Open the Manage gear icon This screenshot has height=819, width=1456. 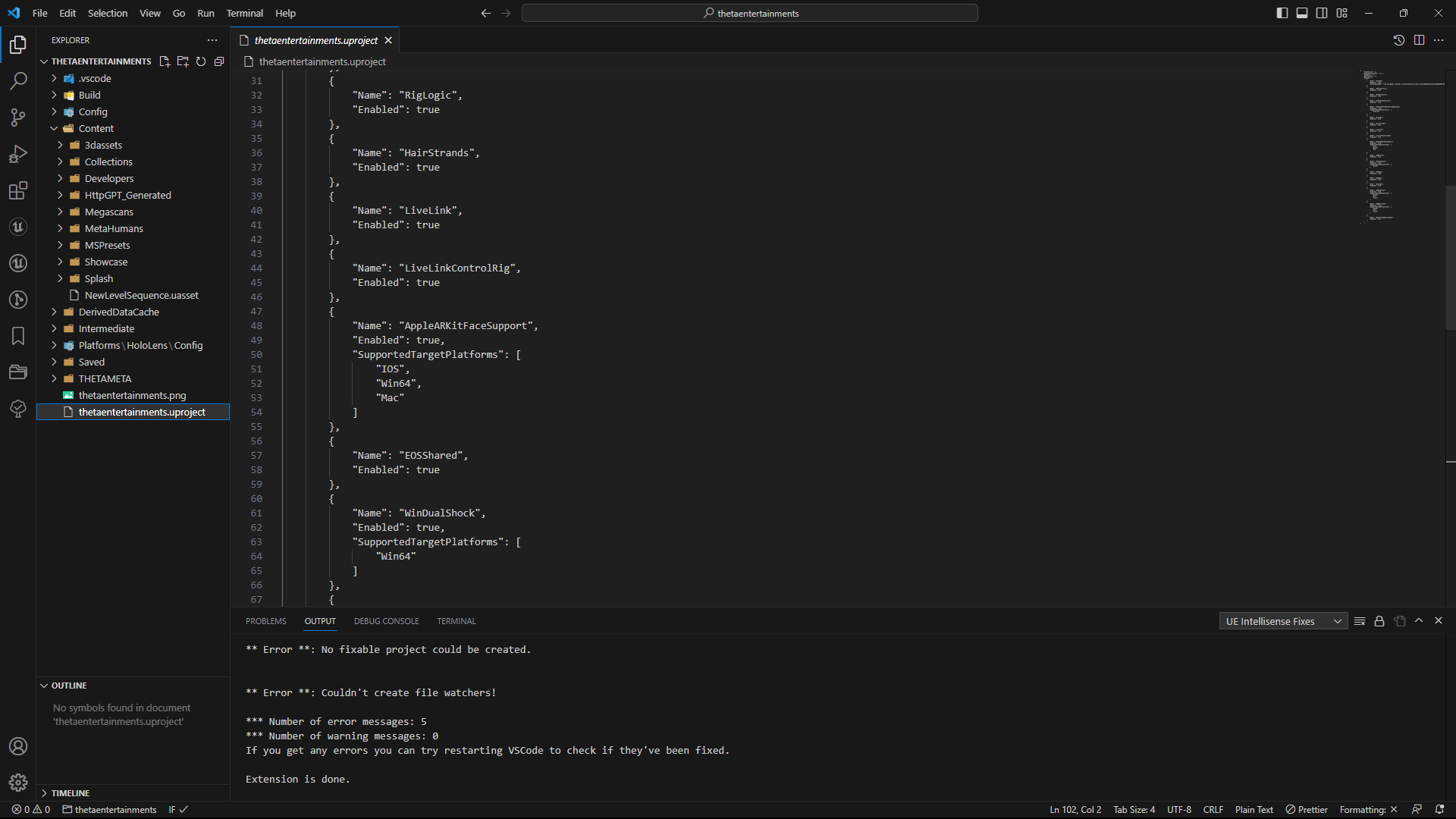[18, 783]
